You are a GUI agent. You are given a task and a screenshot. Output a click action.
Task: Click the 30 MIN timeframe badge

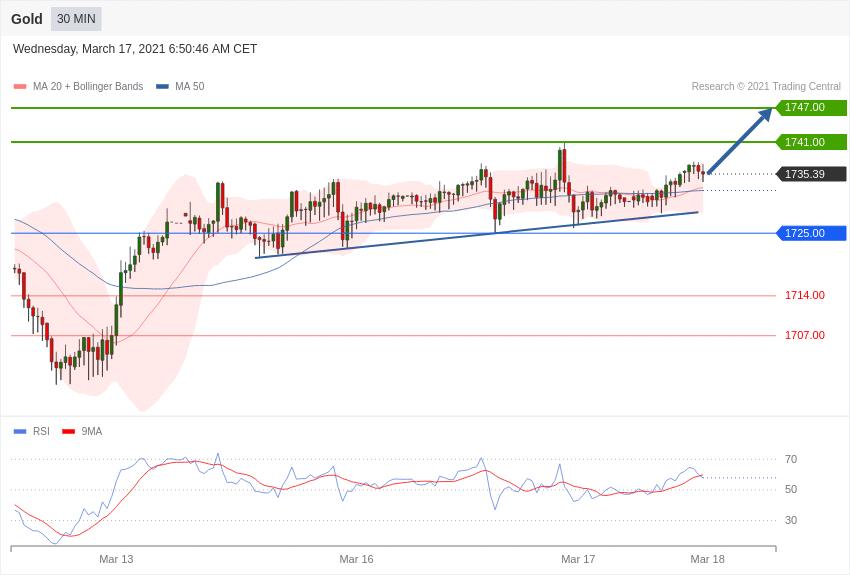tap(76, 19)
